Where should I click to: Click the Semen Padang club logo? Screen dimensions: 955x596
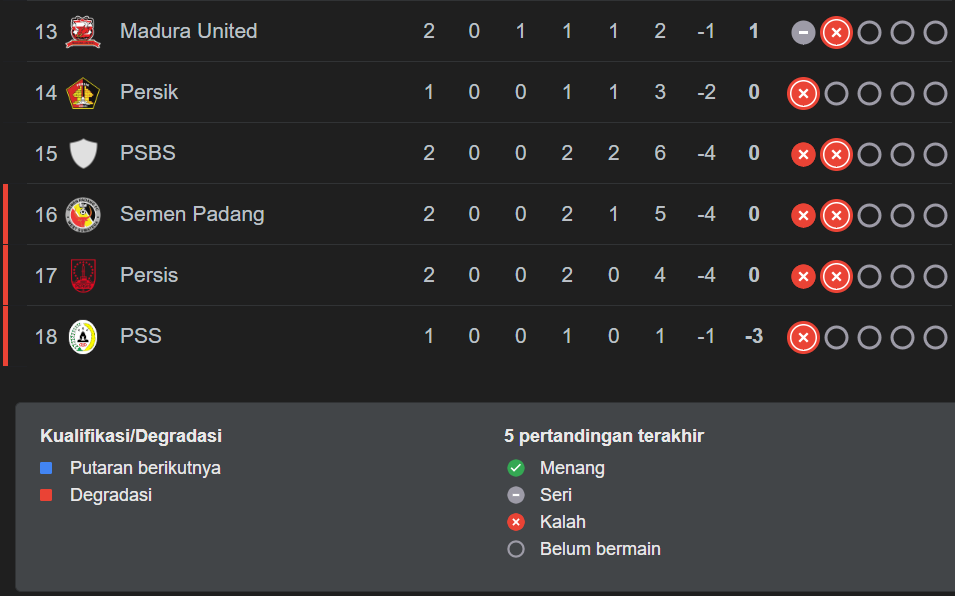[x=83, y=215]
